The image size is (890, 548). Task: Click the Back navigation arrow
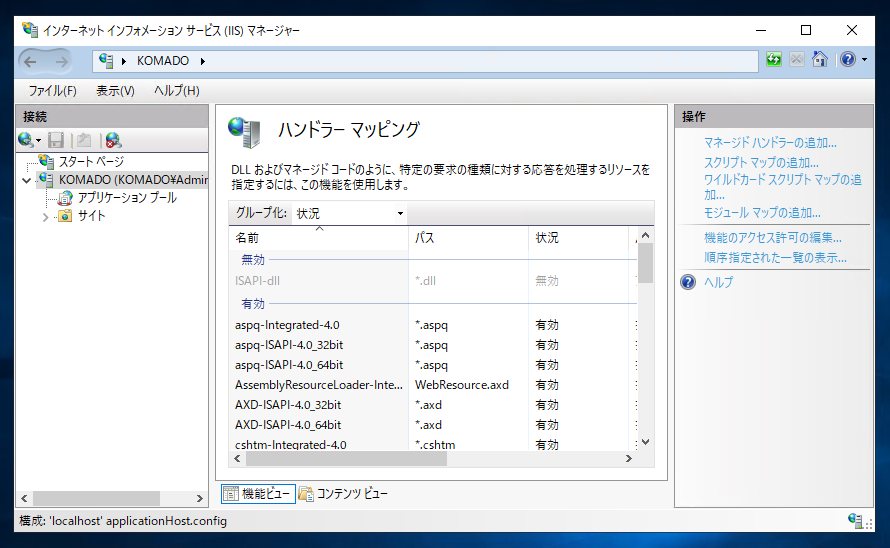(x=31, y=61)
